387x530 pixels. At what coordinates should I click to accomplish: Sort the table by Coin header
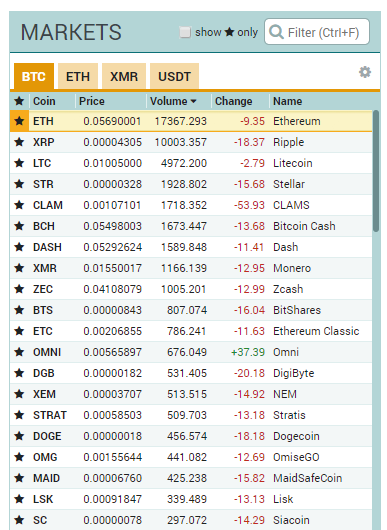[x=44, y=101]
